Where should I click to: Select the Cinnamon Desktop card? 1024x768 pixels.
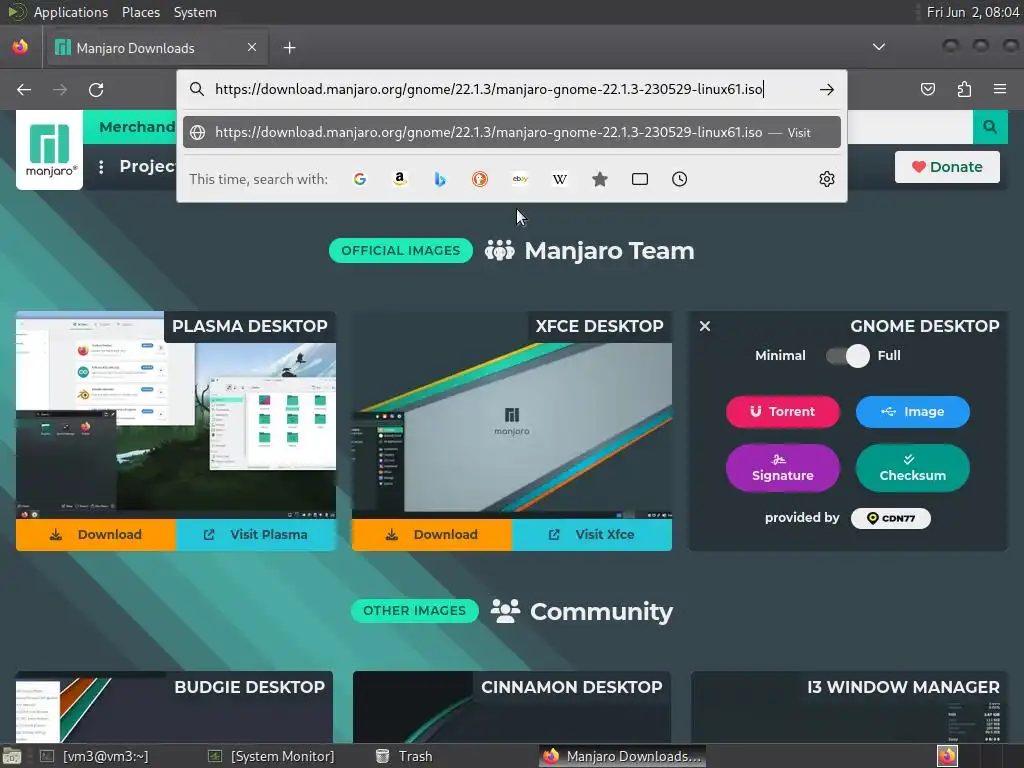(512, 707)
